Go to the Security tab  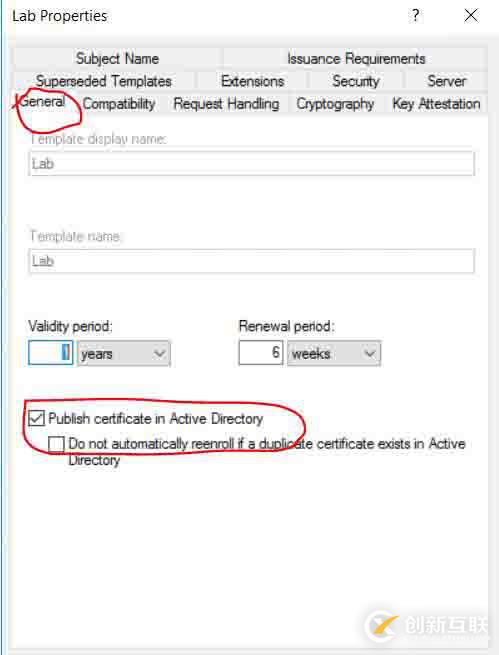356,81
